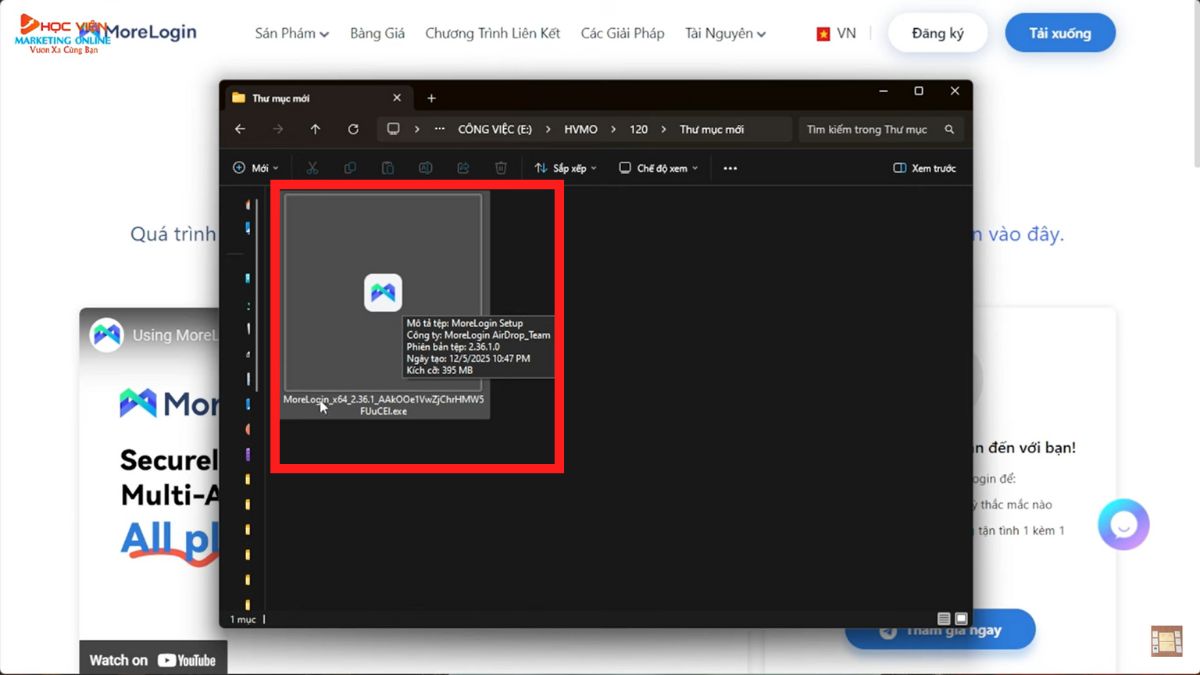1200x675 pixels.
Task: Open the Chế độ xem view dropdown
Action: 657,168
